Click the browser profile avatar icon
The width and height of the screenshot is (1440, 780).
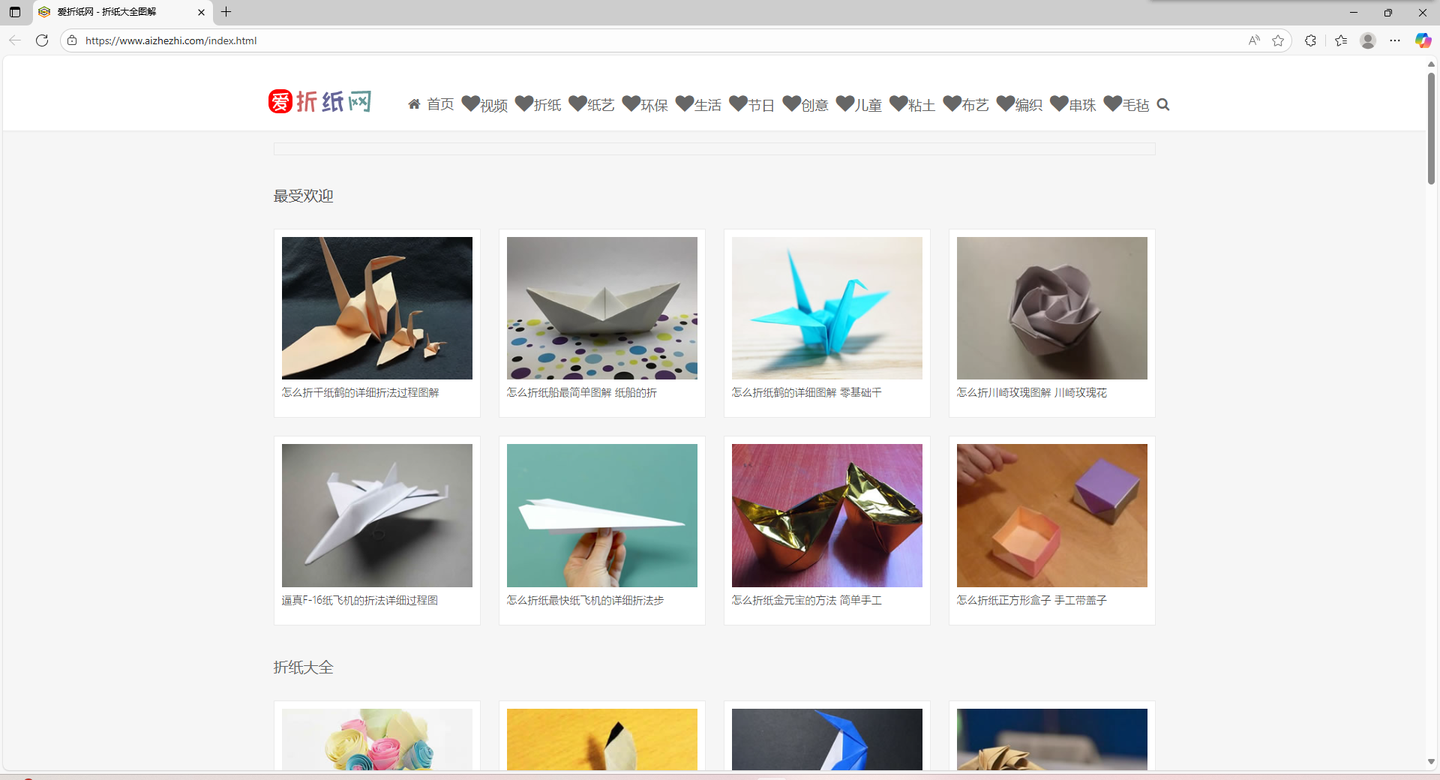tap(1368, 40)
